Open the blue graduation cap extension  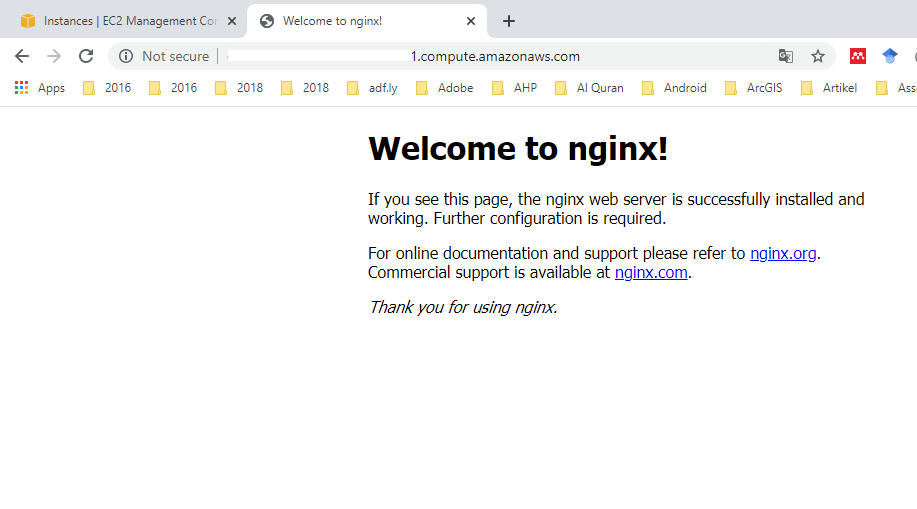[x=890, y=56]
